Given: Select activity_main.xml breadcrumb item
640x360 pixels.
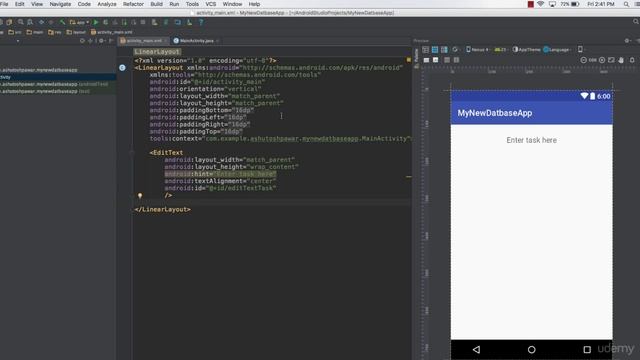Looking at the screenshot, I should 111,32.
